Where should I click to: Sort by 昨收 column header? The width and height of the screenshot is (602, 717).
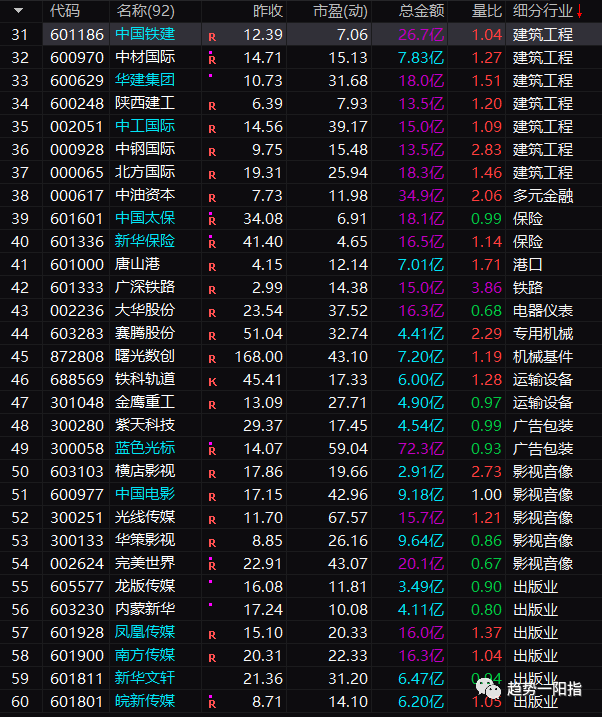(x=268, y=11)
